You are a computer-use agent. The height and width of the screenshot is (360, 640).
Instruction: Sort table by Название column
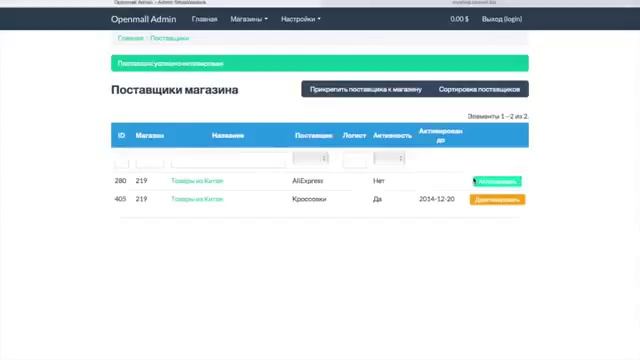click(228, 136)
